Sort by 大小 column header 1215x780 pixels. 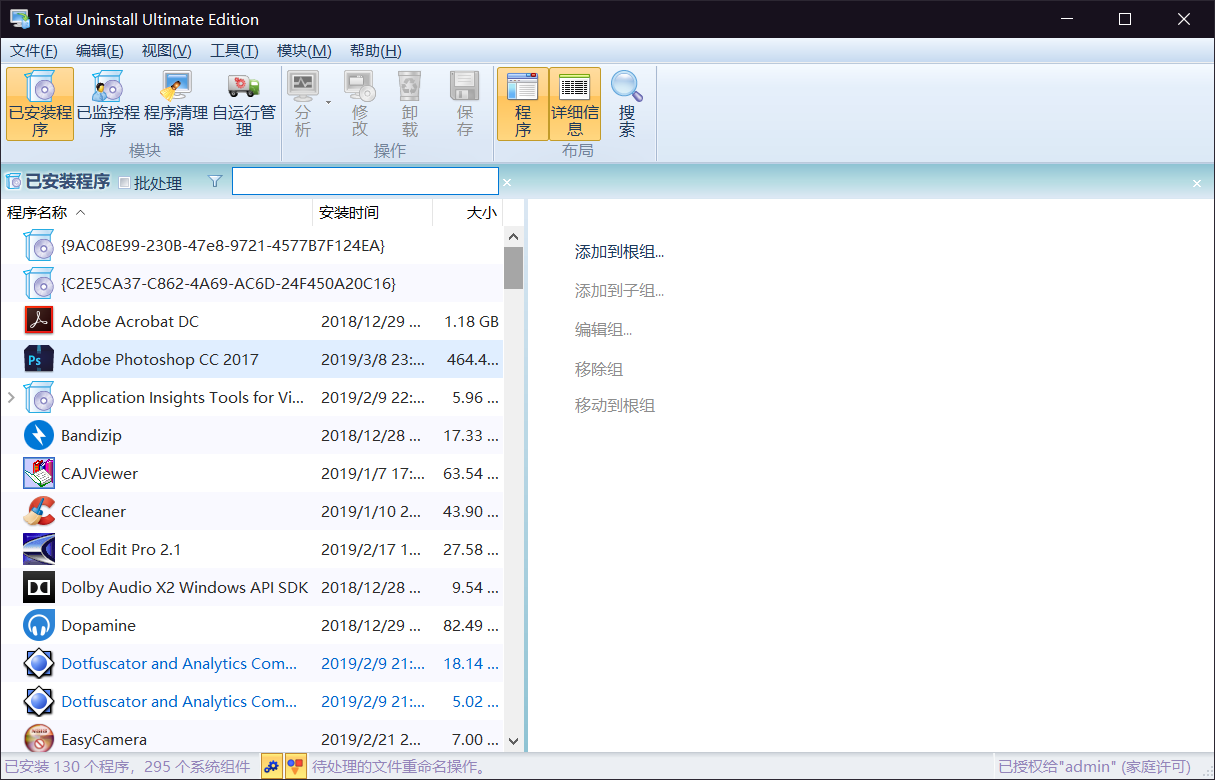(x=468, y=212)
